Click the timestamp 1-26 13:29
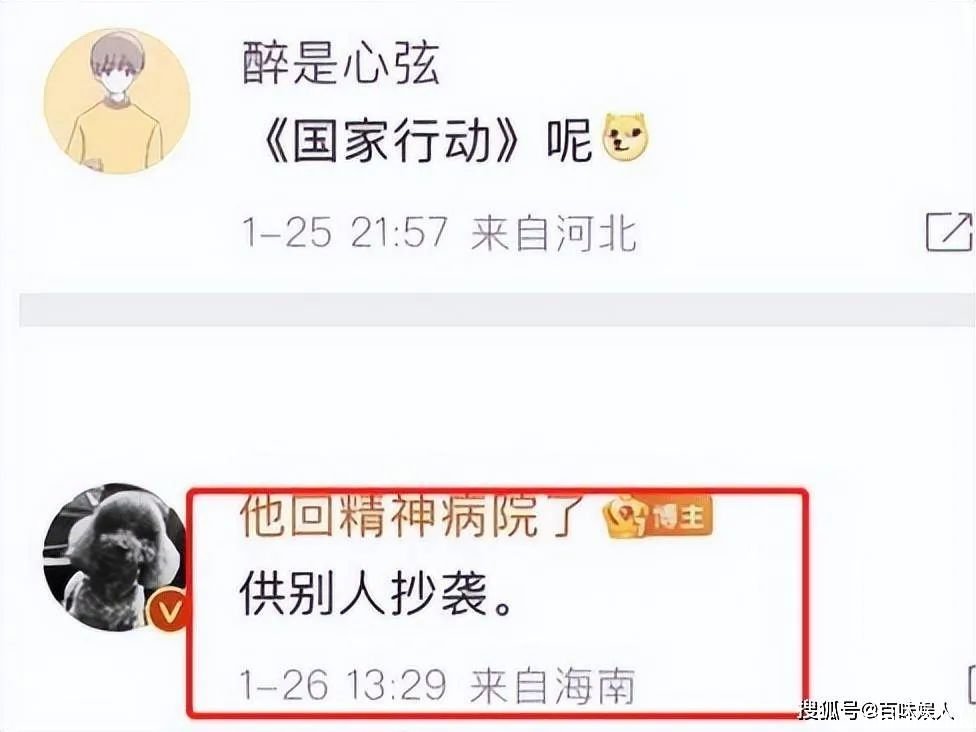This screenshot has height=732, width=976. (344, 685)
